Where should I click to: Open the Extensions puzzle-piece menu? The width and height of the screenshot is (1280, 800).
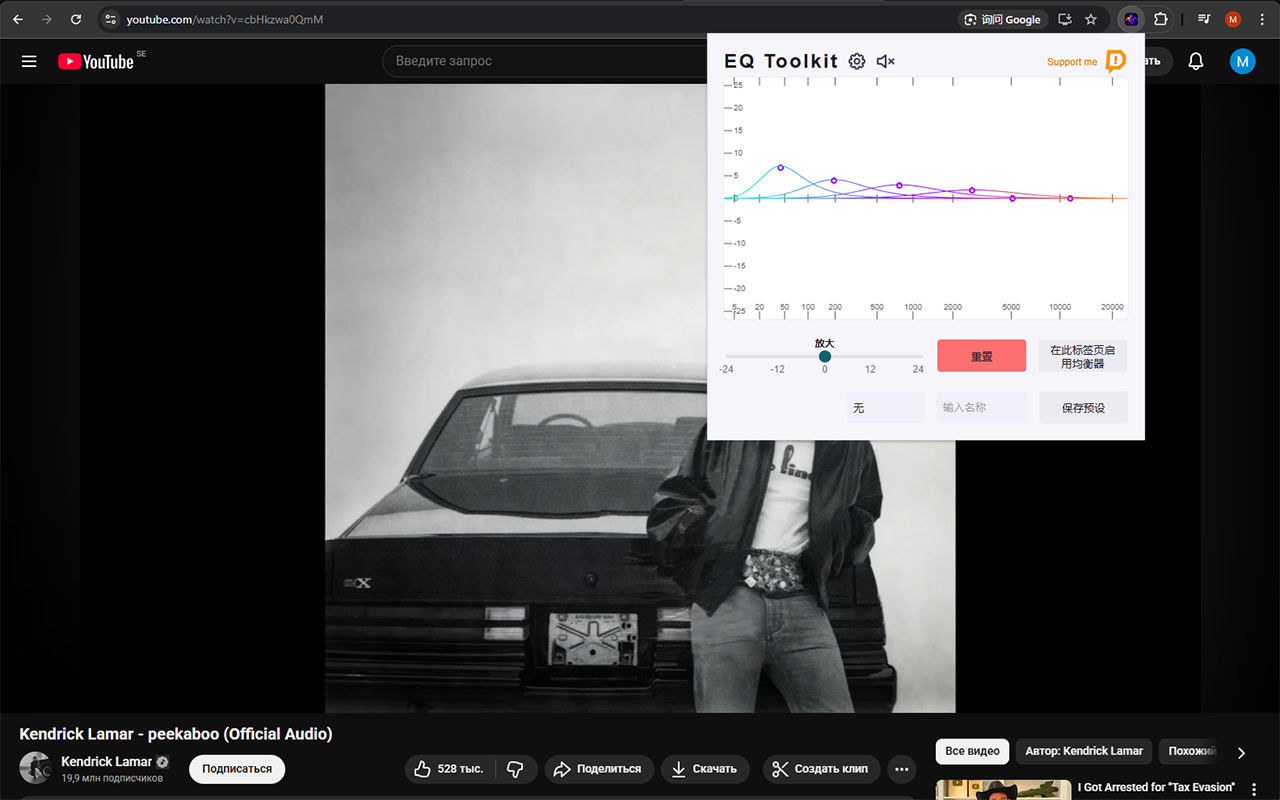click(1161, 19)
